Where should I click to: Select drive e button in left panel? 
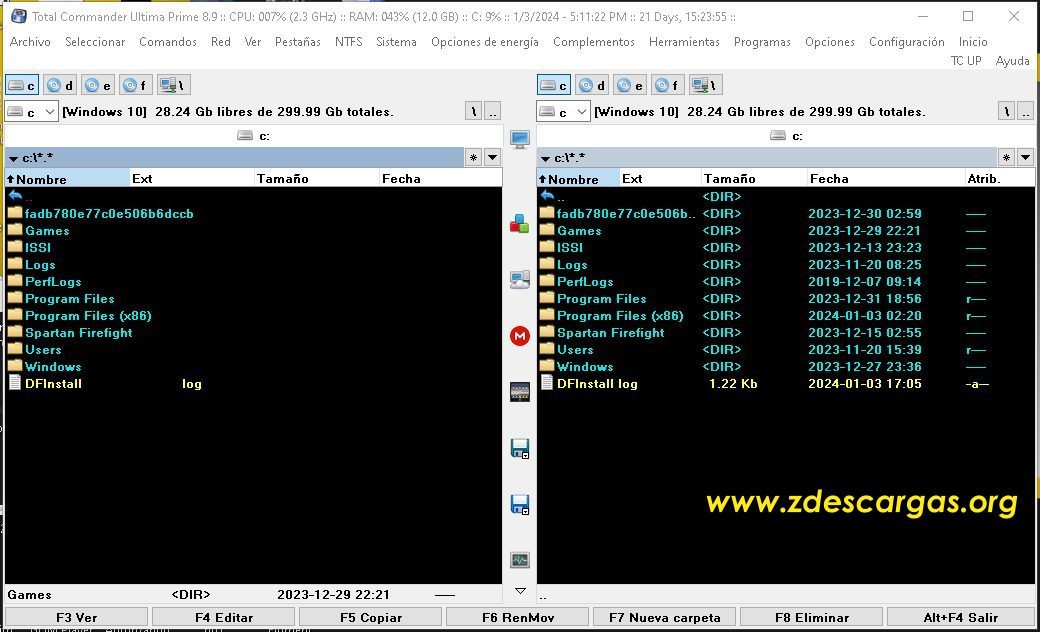pyautogui.click(x=98, y=85)
